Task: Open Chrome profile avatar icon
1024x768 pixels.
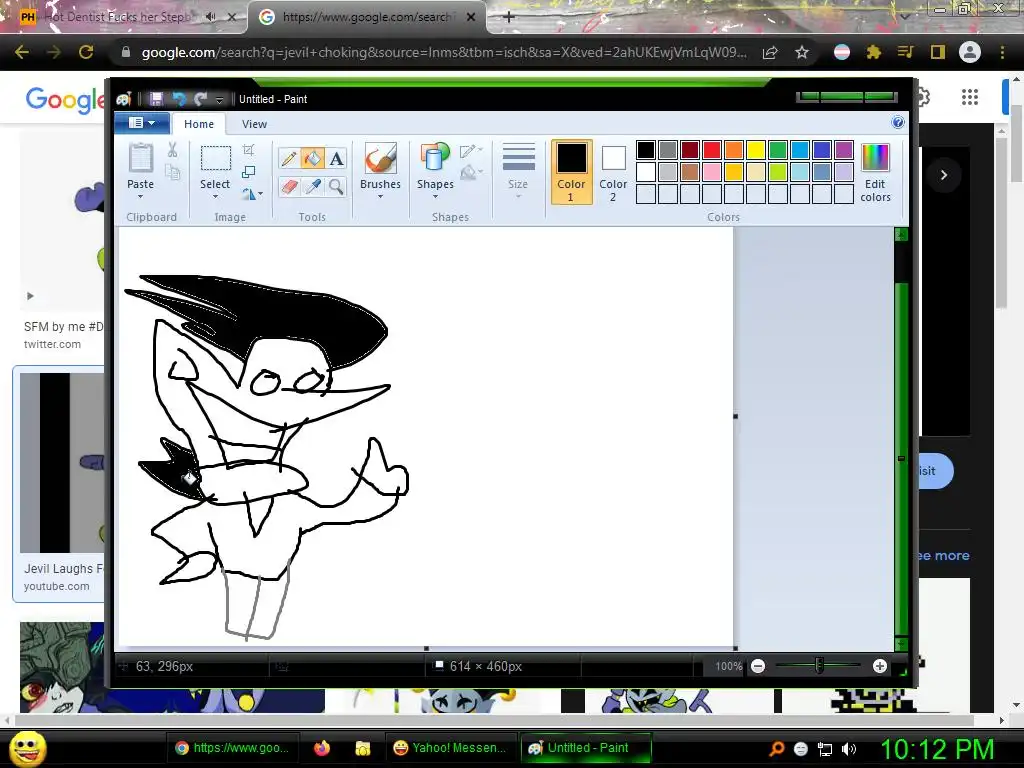Action: point(970,52)
